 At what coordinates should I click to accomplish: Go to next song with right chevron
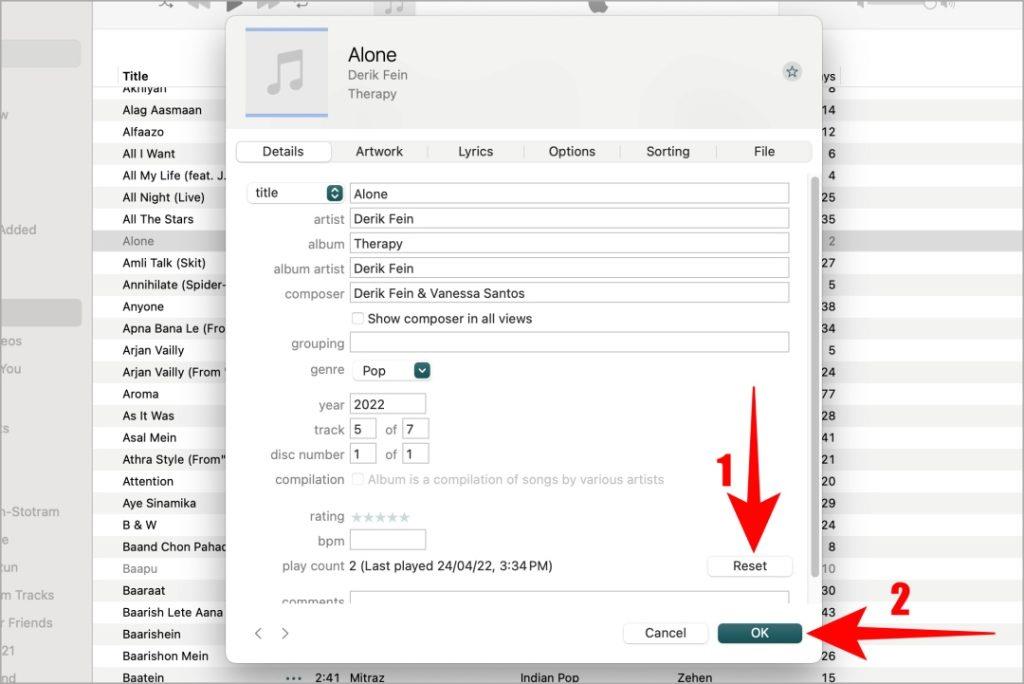(285, 633)
